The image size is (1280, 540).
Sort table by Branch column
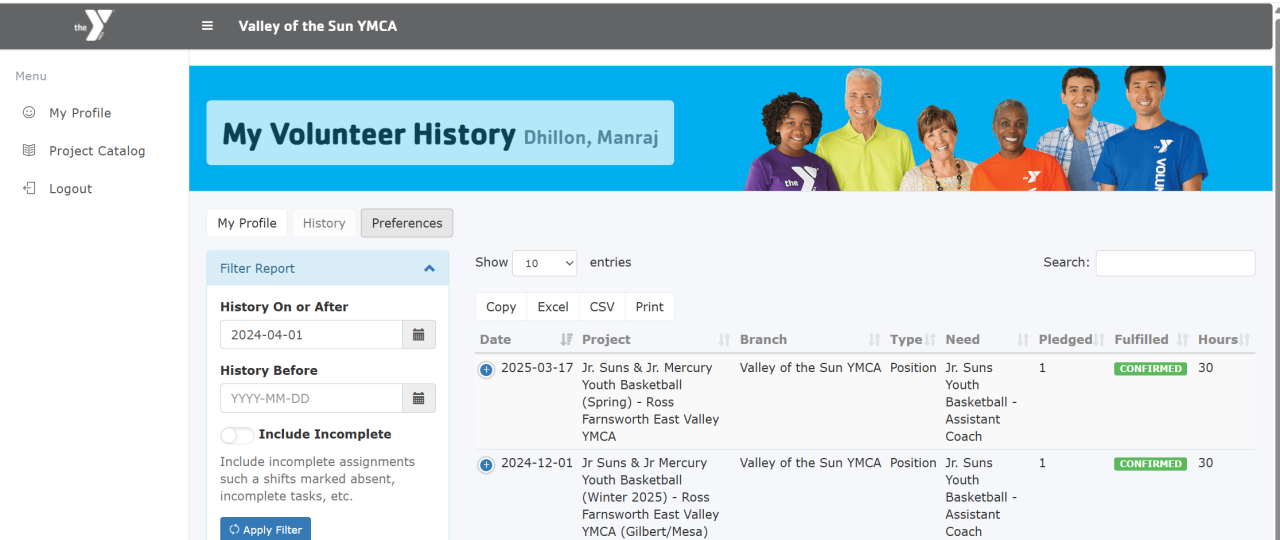[810, 339]
